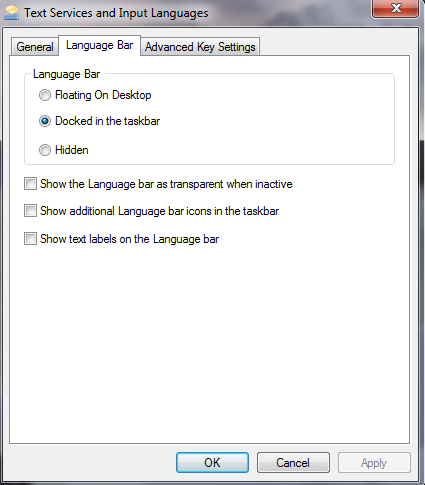Open the Language Bar tab

(99, 45)
